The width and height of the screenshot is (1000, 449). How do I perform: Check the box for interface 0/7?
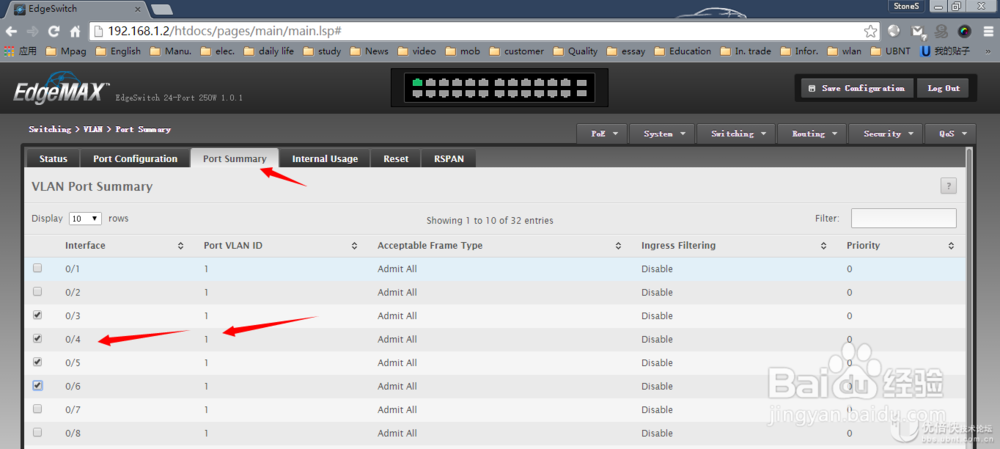38,409
